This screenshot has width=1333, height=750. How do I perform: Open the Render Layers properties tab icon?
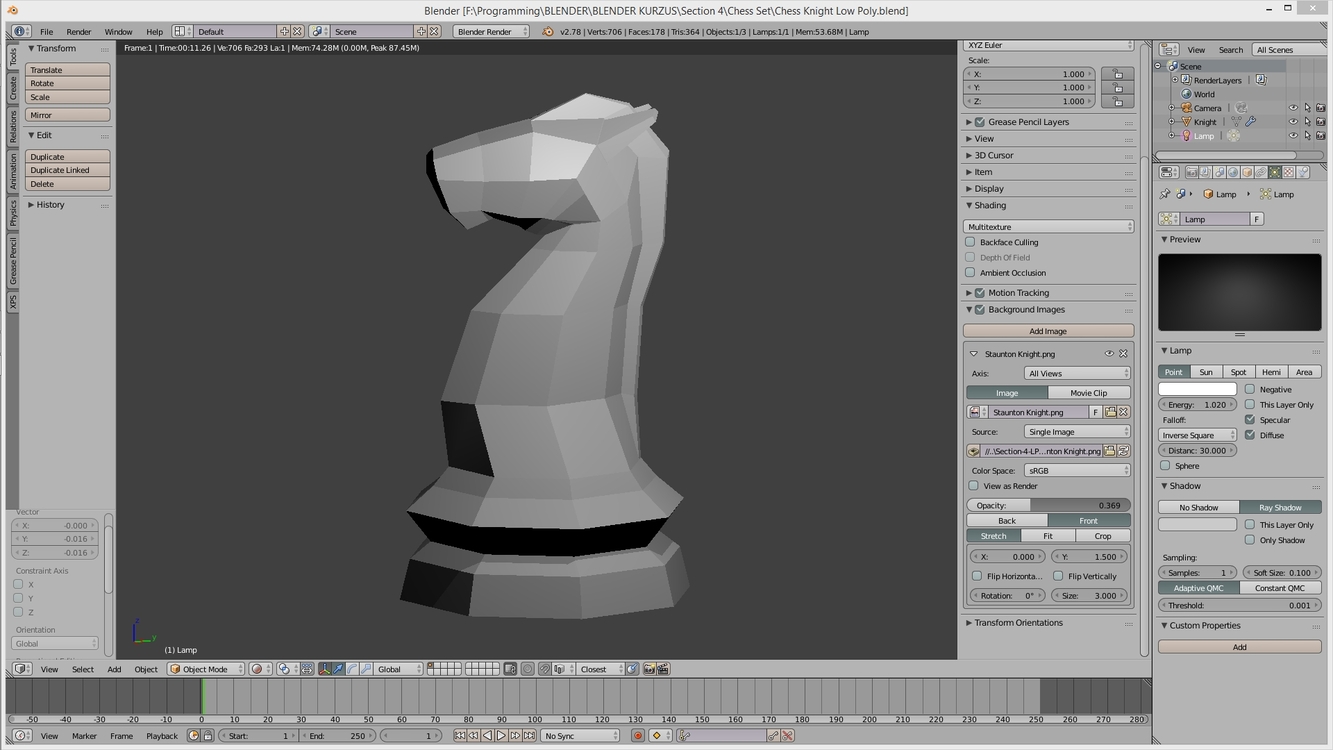point(1205,170)
